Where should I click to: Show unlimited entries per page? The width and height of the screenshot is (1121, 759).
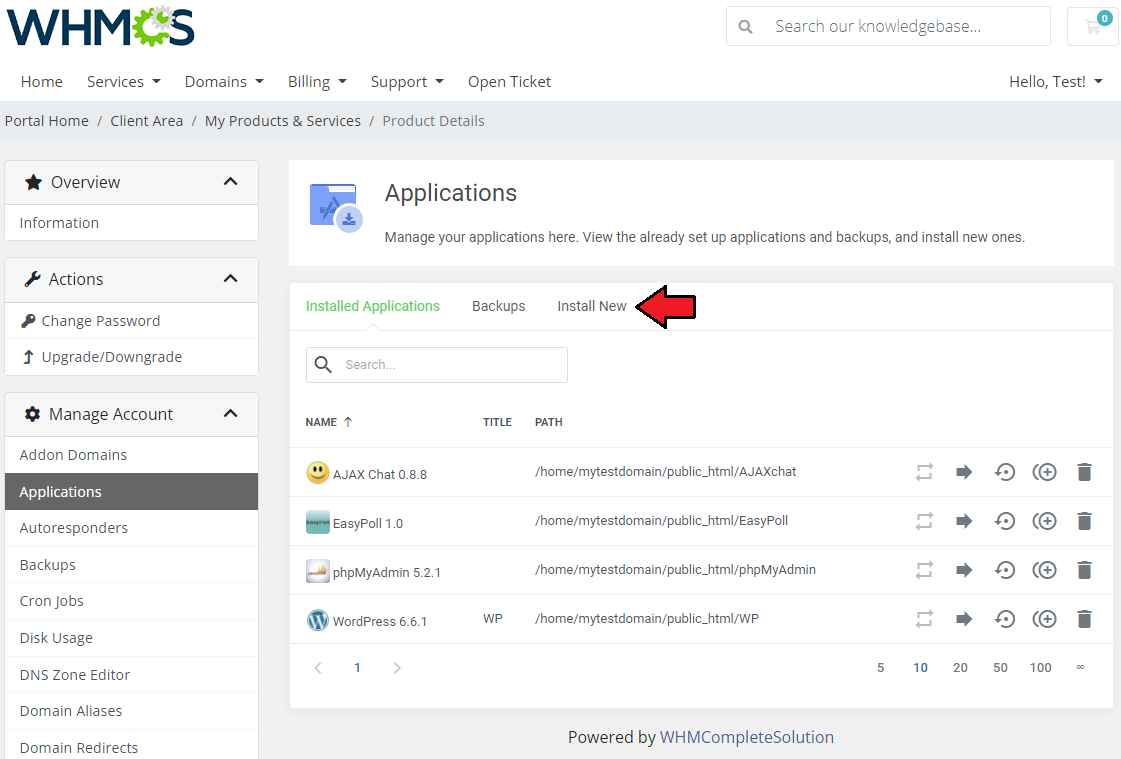click(1080, 667)
